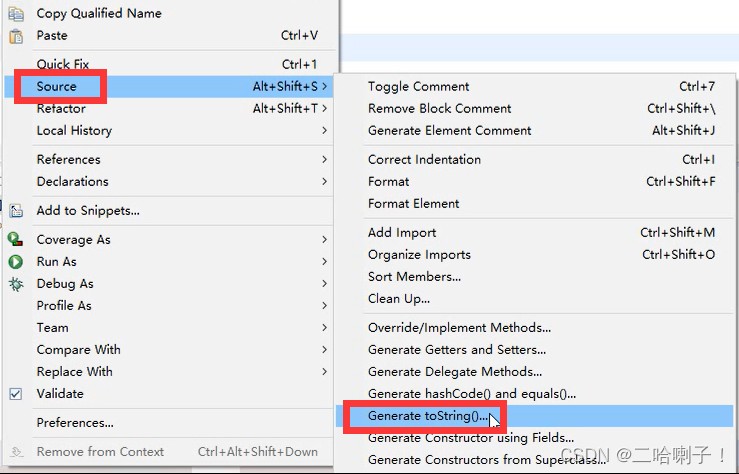Image resolution: width=739 pixels, height=474 pixels.
Task: Open the Source submenu
Action: tap(57, 87)
